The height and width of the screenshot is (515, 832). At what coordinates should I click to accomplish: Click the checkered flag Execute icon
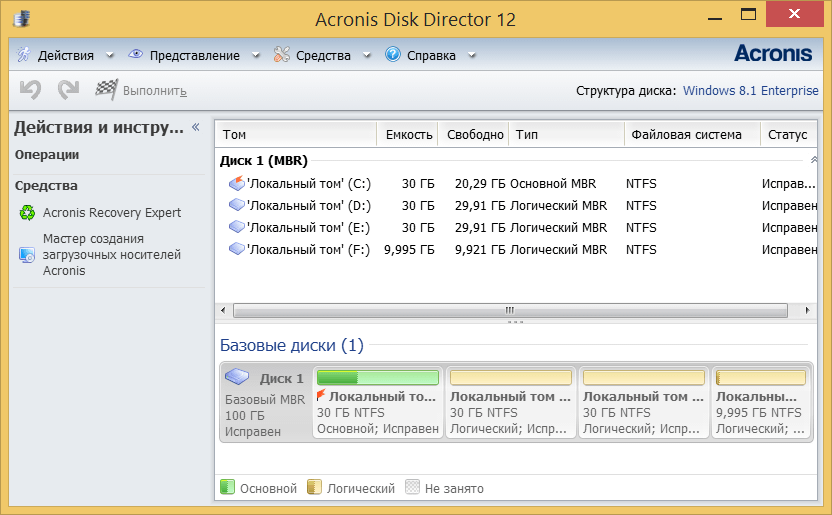tap(106, 90)
